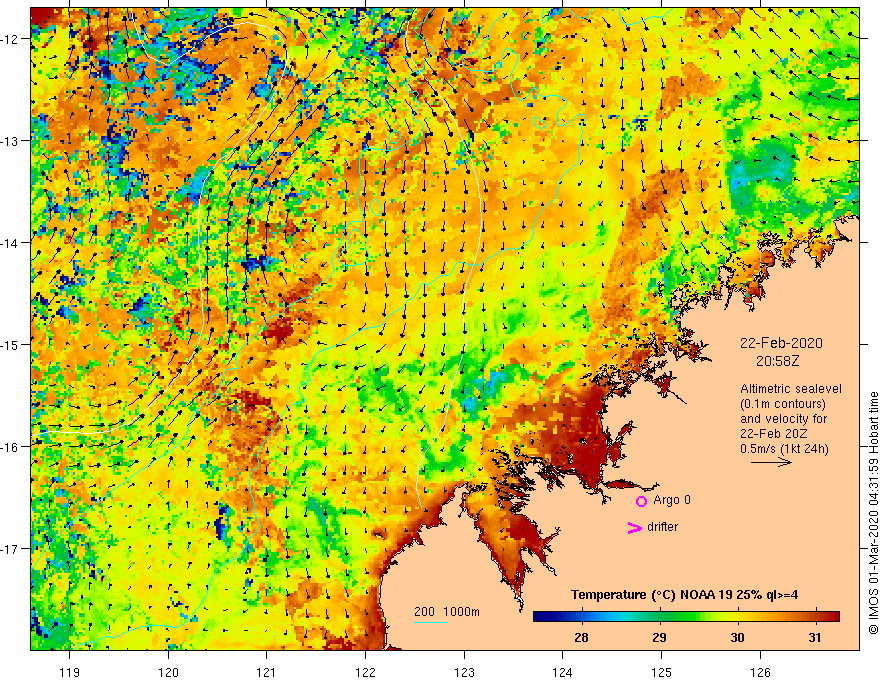The image size is (880, 680).
Task: Click the 'Temperature (°C) NOAA 19' title
Action: (x=684, y=594)
